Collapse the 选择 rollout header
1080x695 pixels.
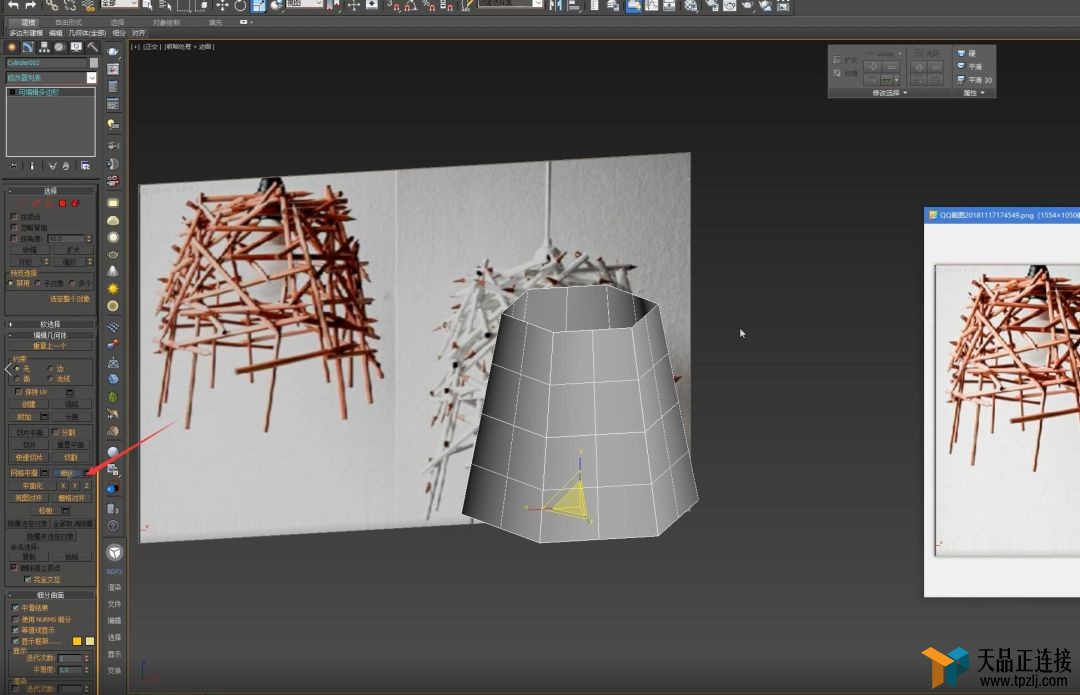point(50,191)
